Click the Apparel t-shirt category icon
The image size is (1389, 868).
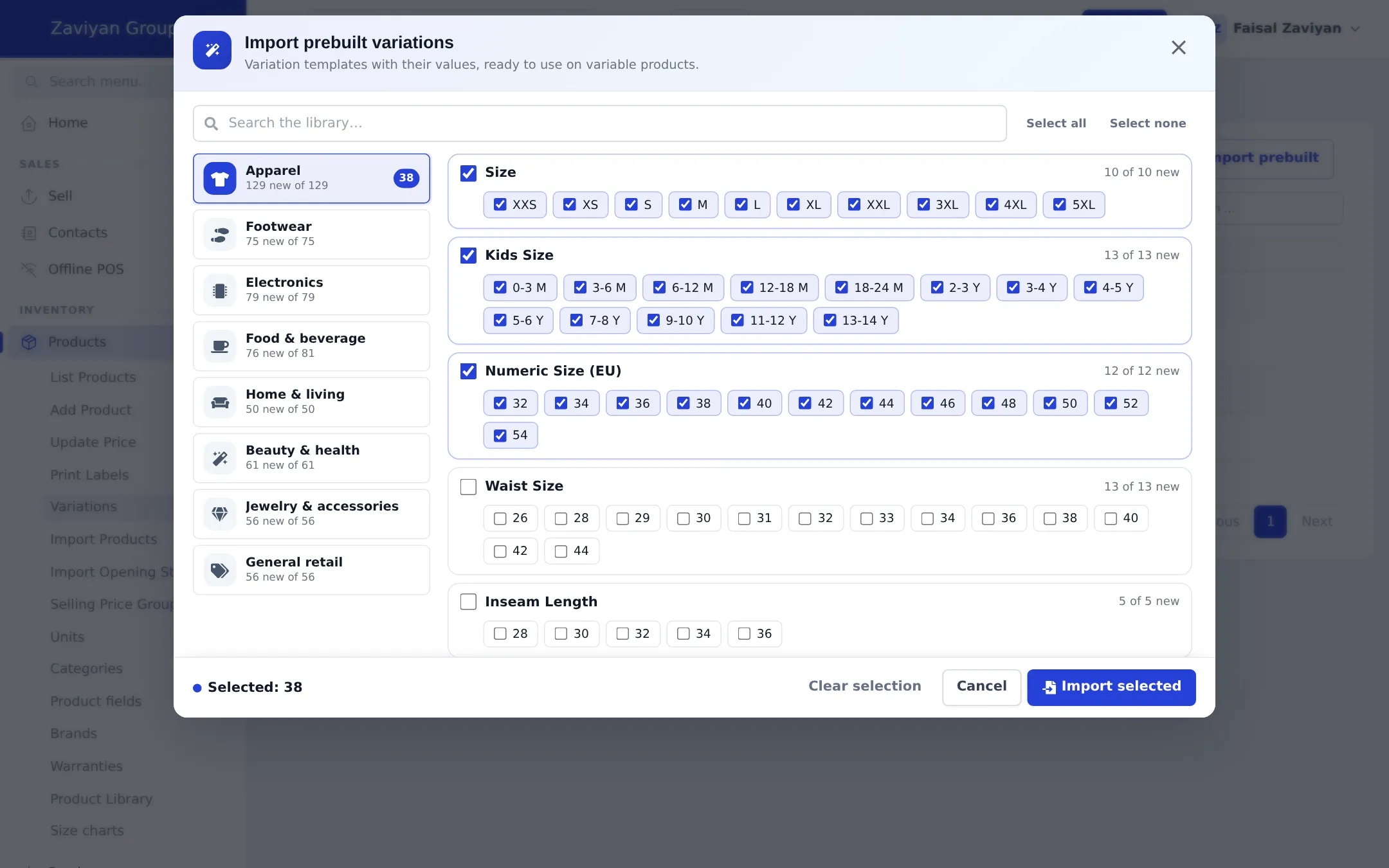click(x=220, y=178)
